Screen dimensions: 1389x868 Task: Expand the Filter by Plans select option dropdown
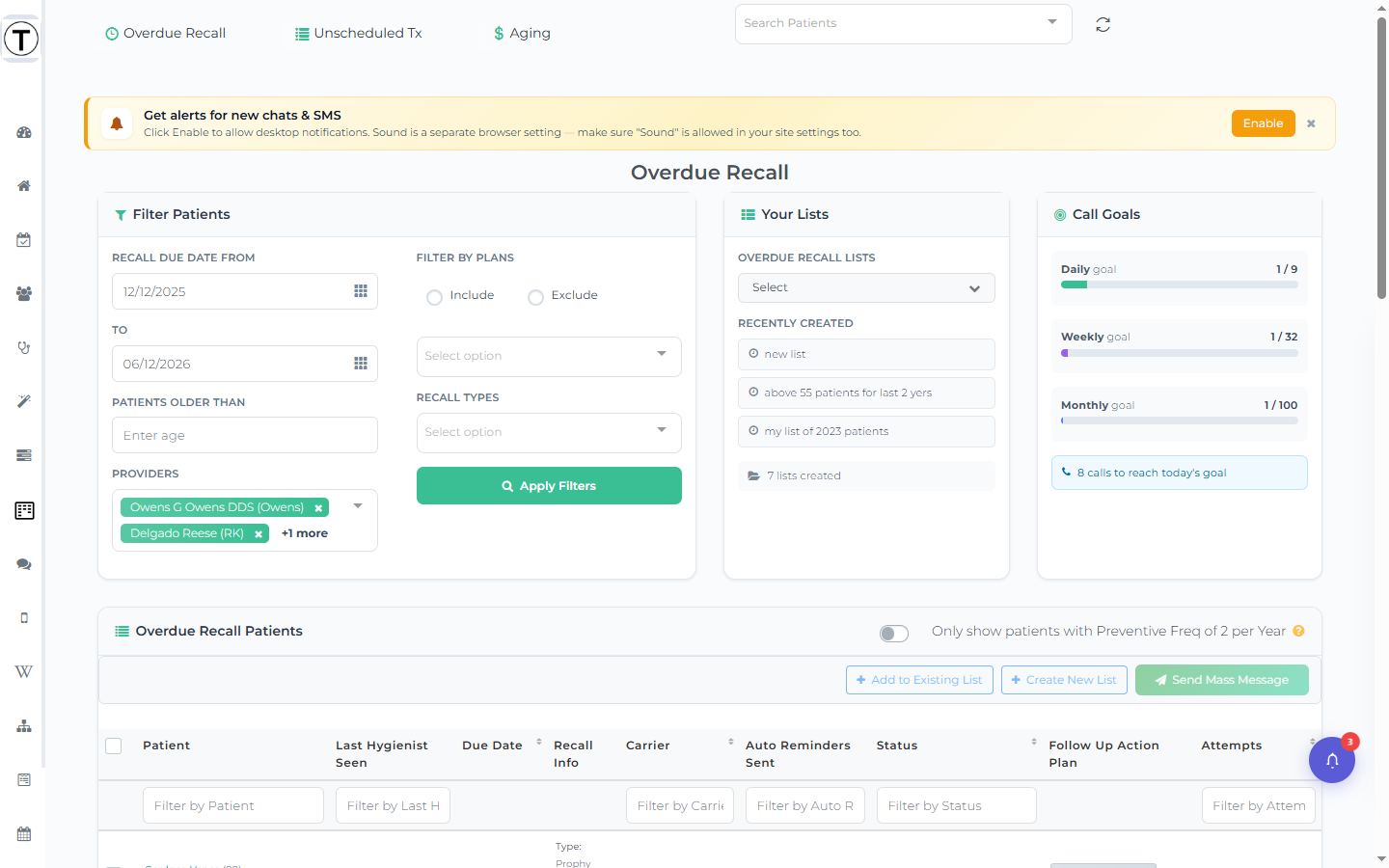[549, 357]
